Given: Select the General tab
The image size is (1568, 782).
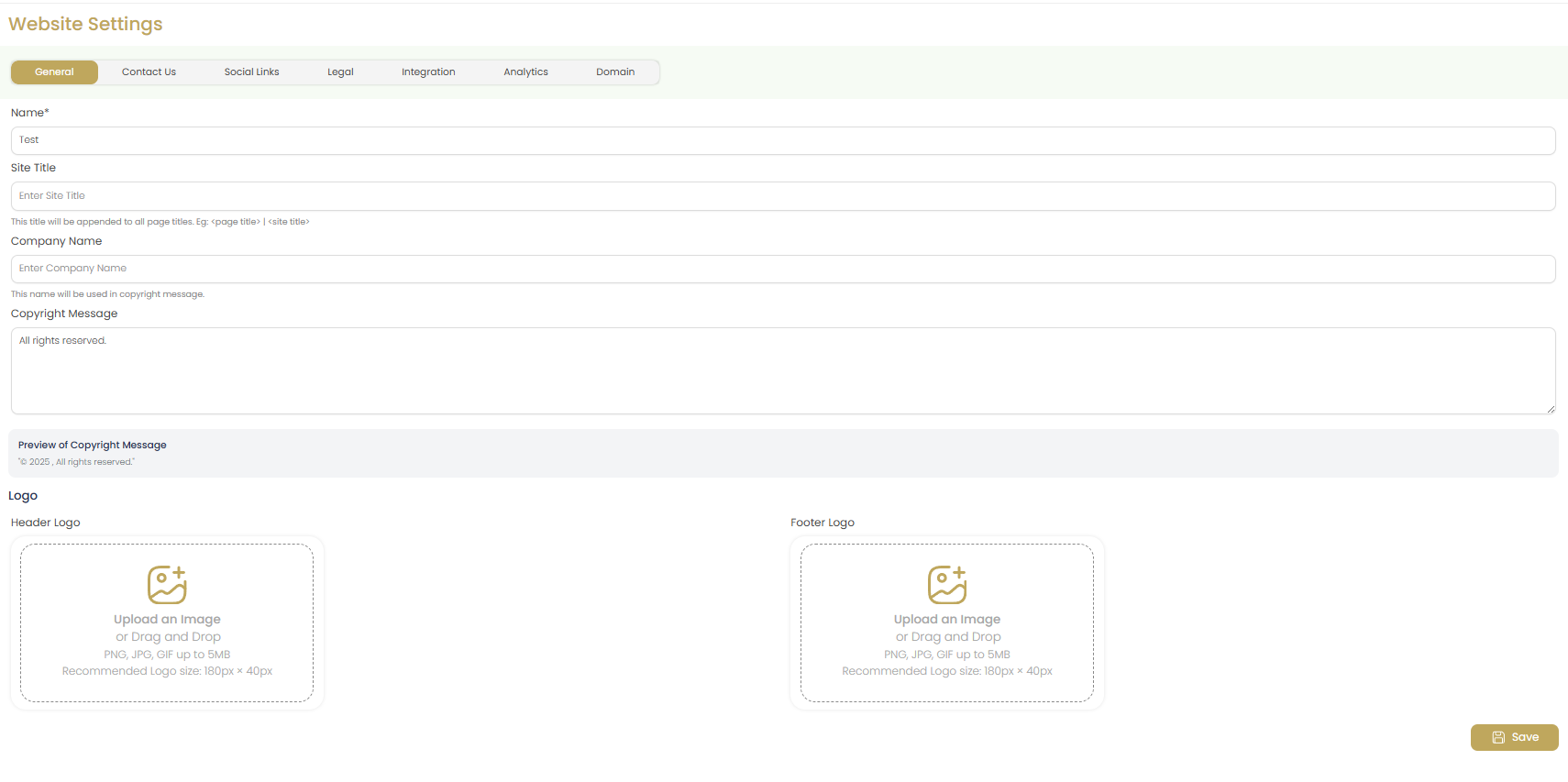Looking at the screenshot, I should [x=54, y=72].
